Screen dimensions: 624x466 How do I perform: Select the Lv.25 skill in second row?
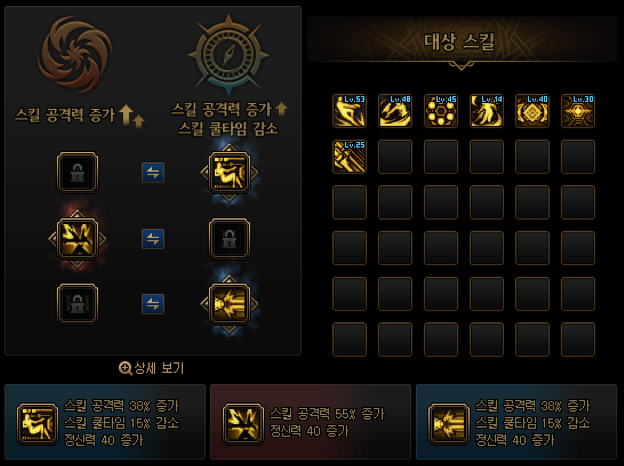point(349,157)
